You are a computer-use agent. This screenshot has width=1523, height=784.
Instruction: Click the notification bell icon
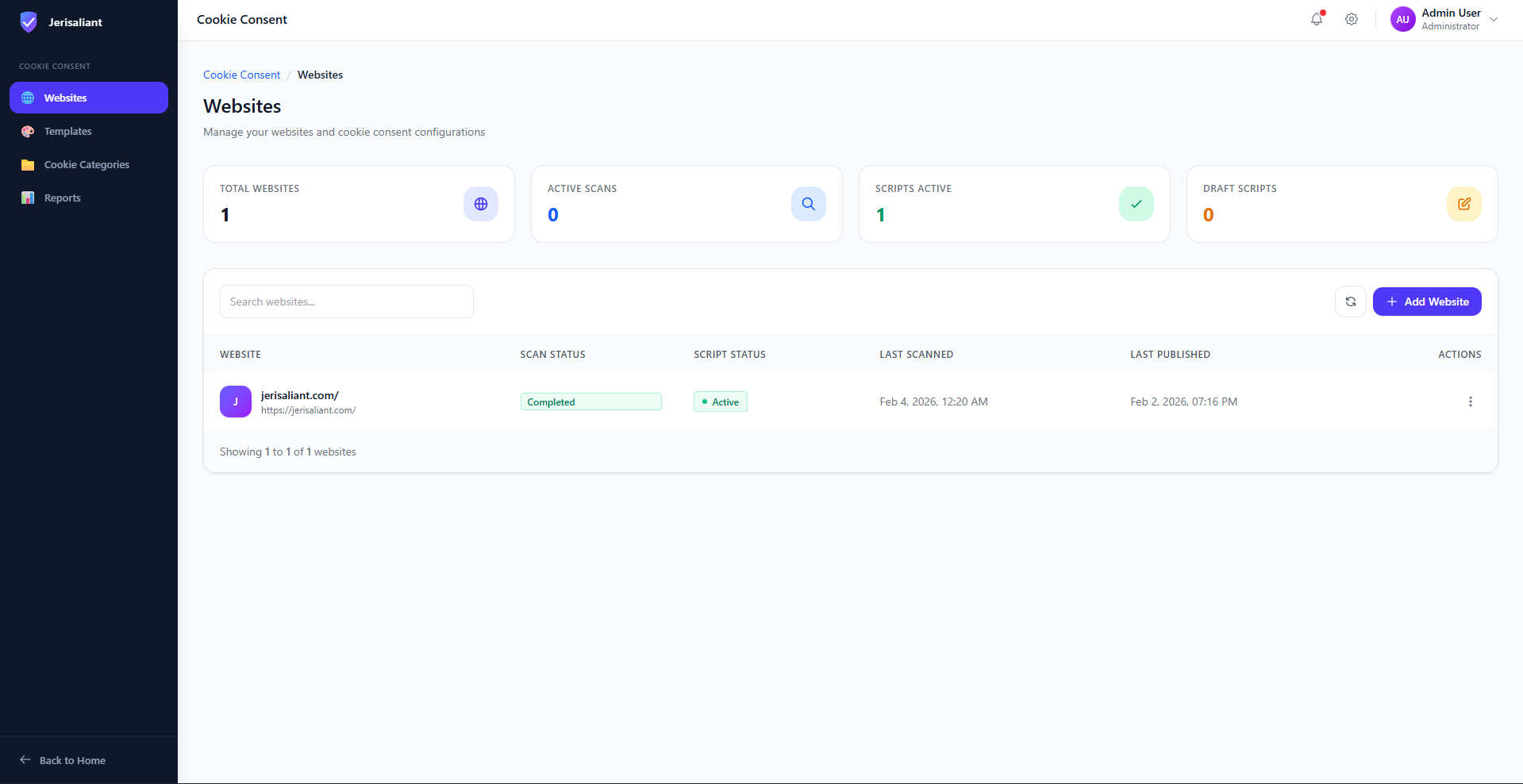click(1317, 20)
